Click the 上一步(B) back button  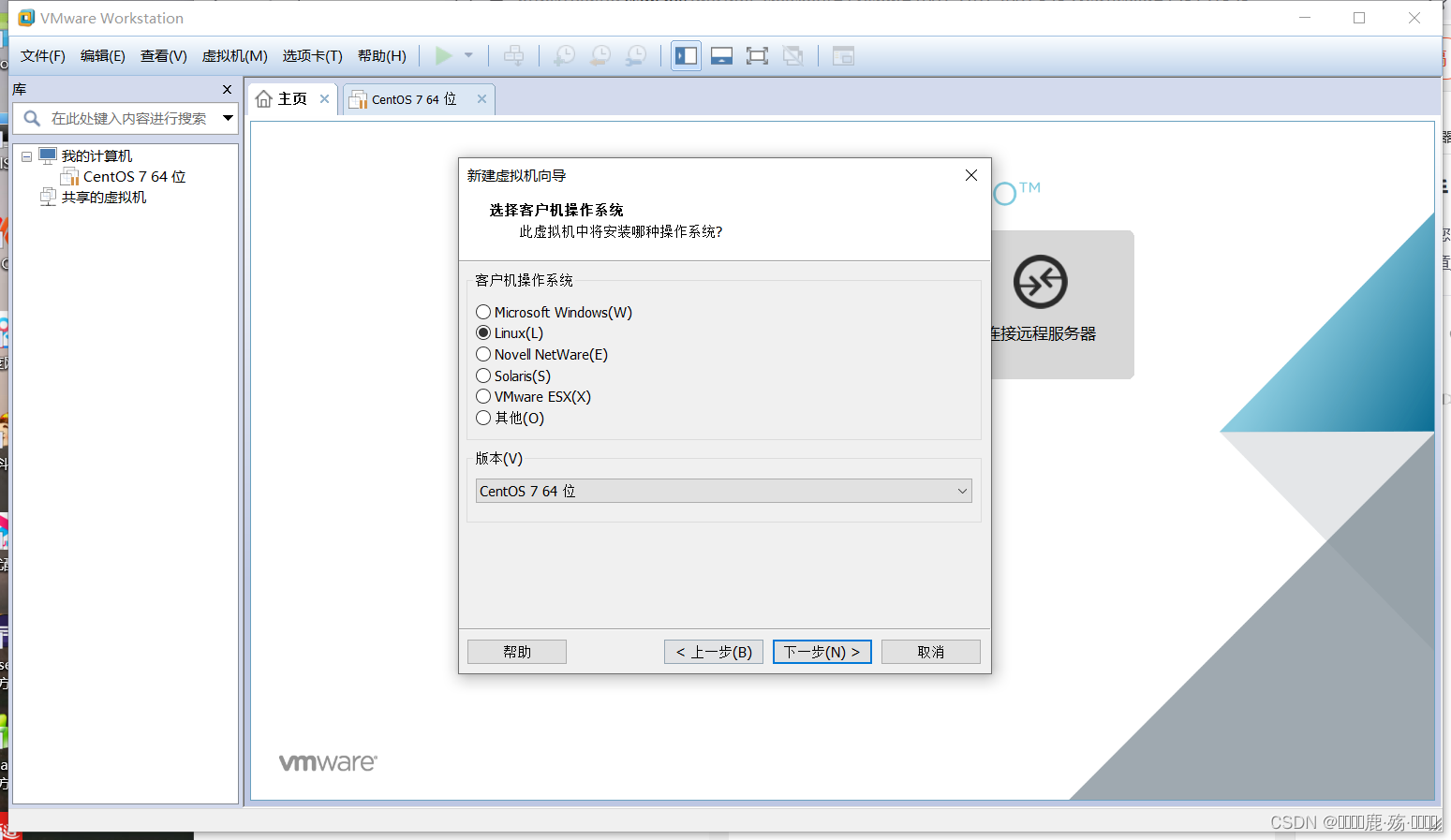[714, 652]
